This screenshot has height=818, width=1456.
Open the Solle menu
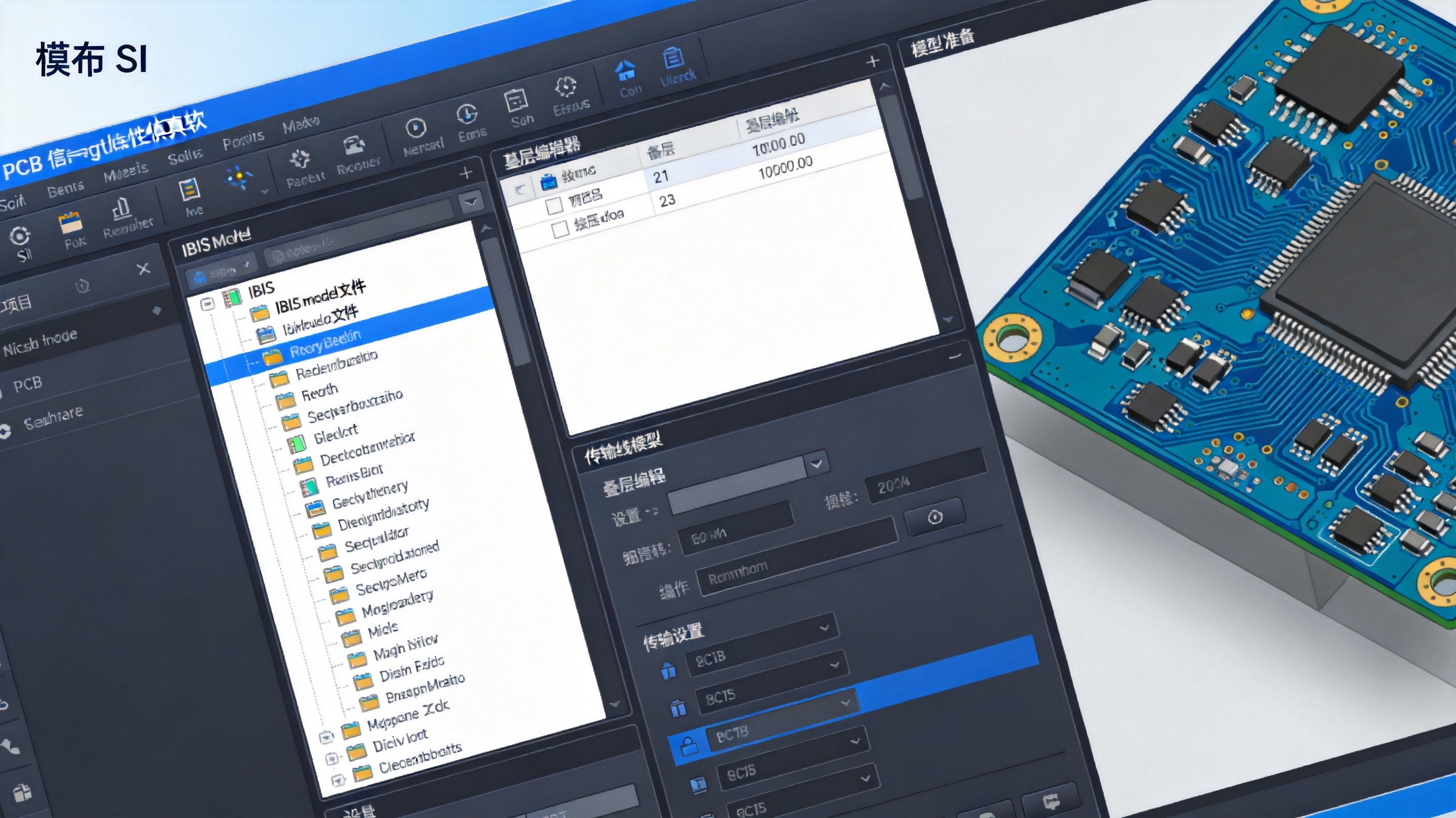pos(185,155)
